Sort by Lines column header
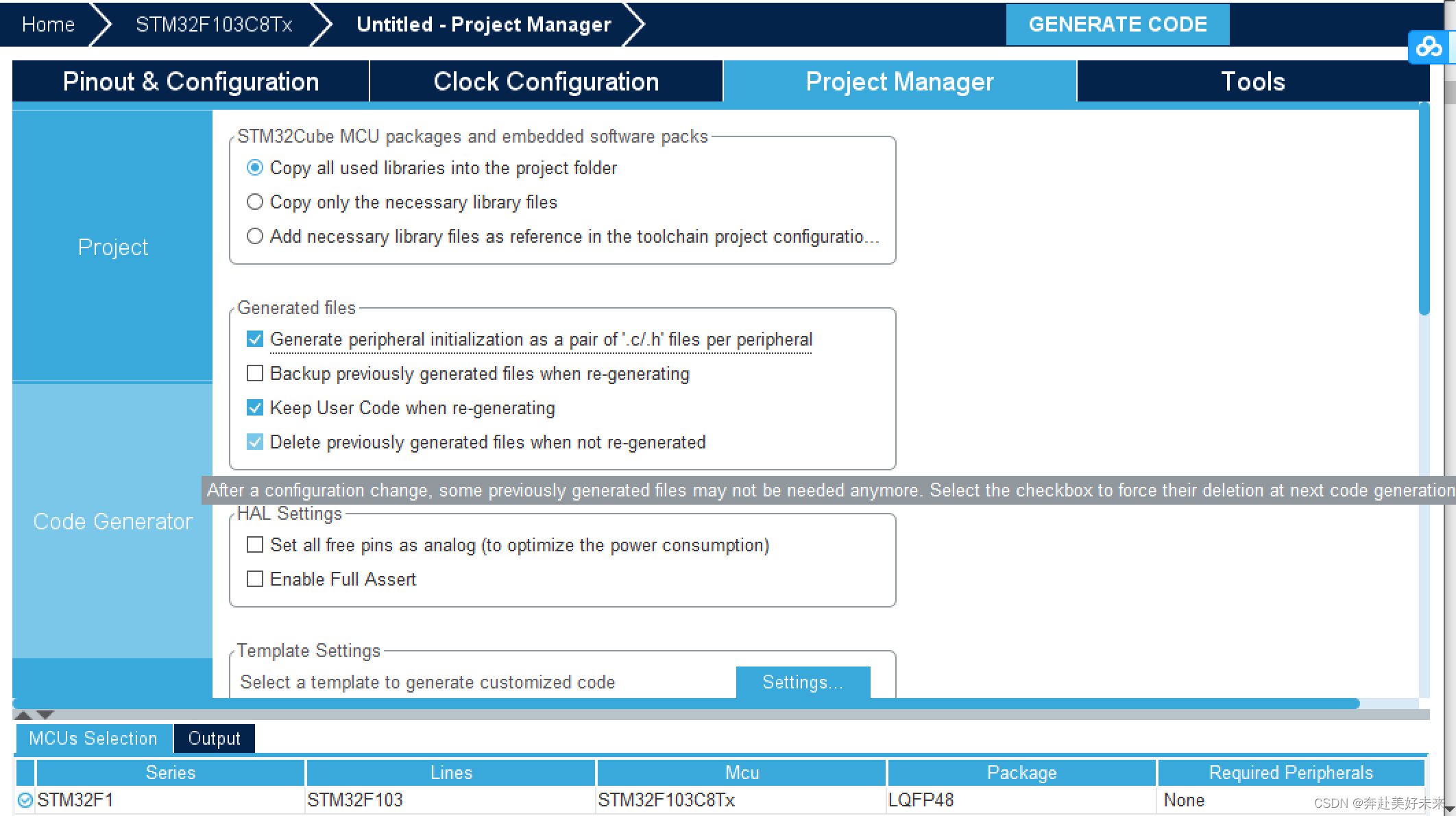The image size is (1456, 816). 450,773
